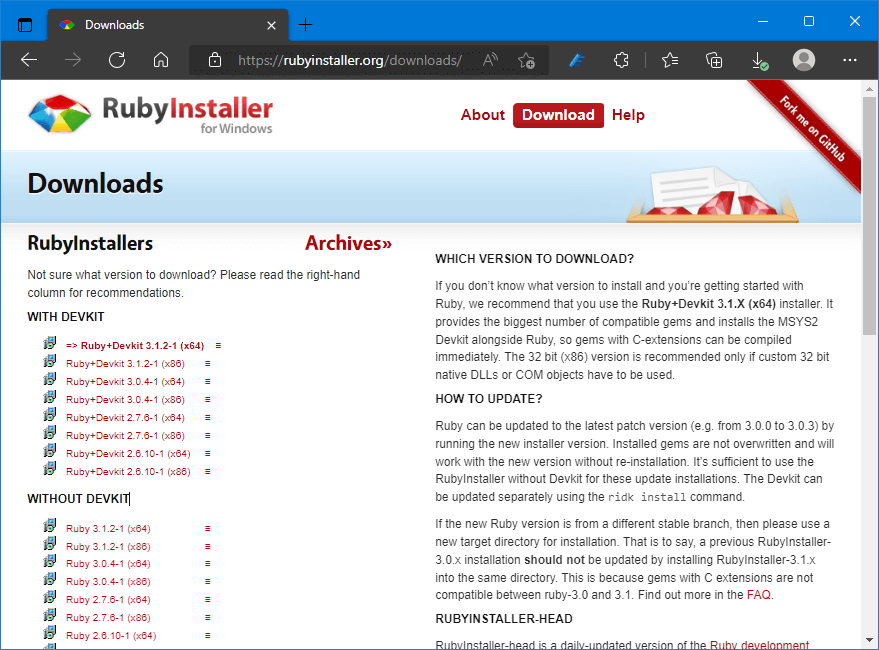Expand details for Ruby+Devkit 2.6.10-1 (x64)

pos(207,454)
